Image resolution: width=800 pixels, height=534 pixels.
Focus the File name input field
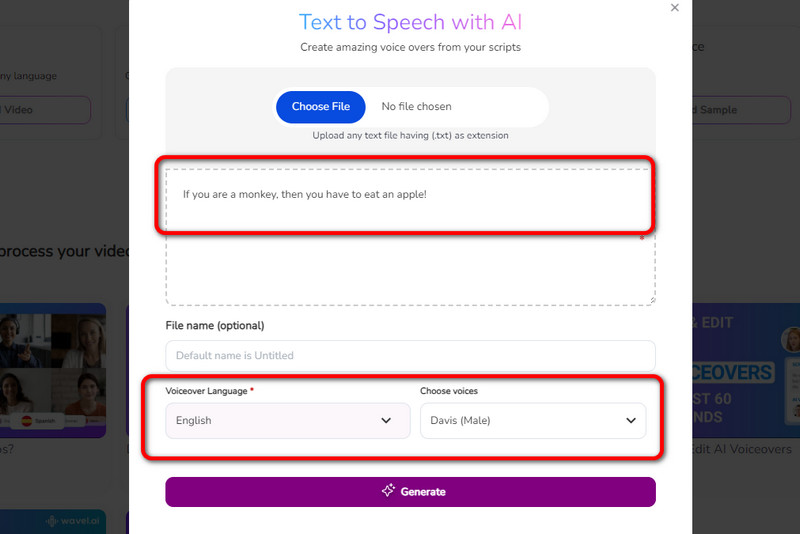[410, 355]
